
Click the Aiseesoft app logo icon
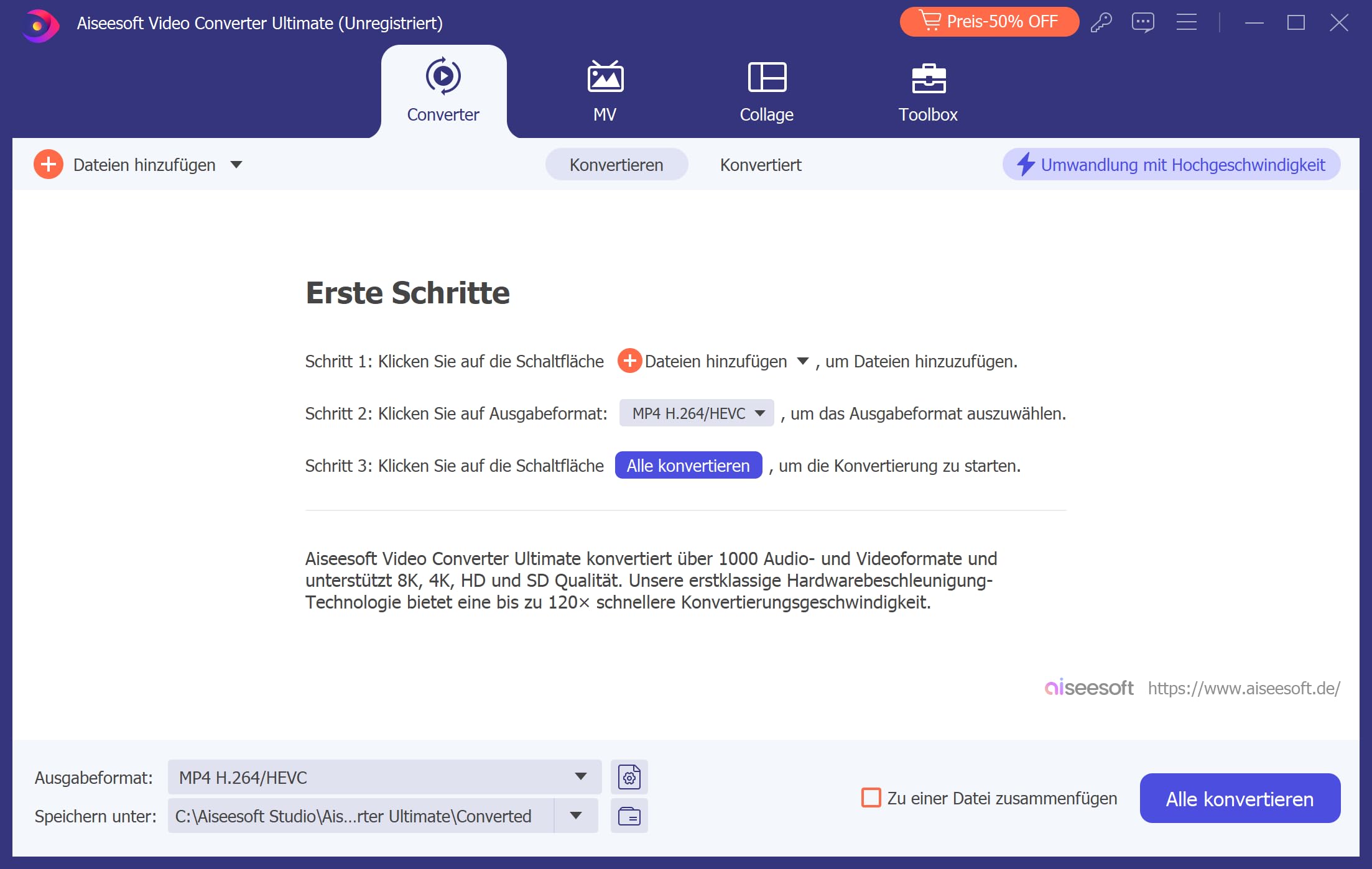pyautogui.click(x=40, y=25)
